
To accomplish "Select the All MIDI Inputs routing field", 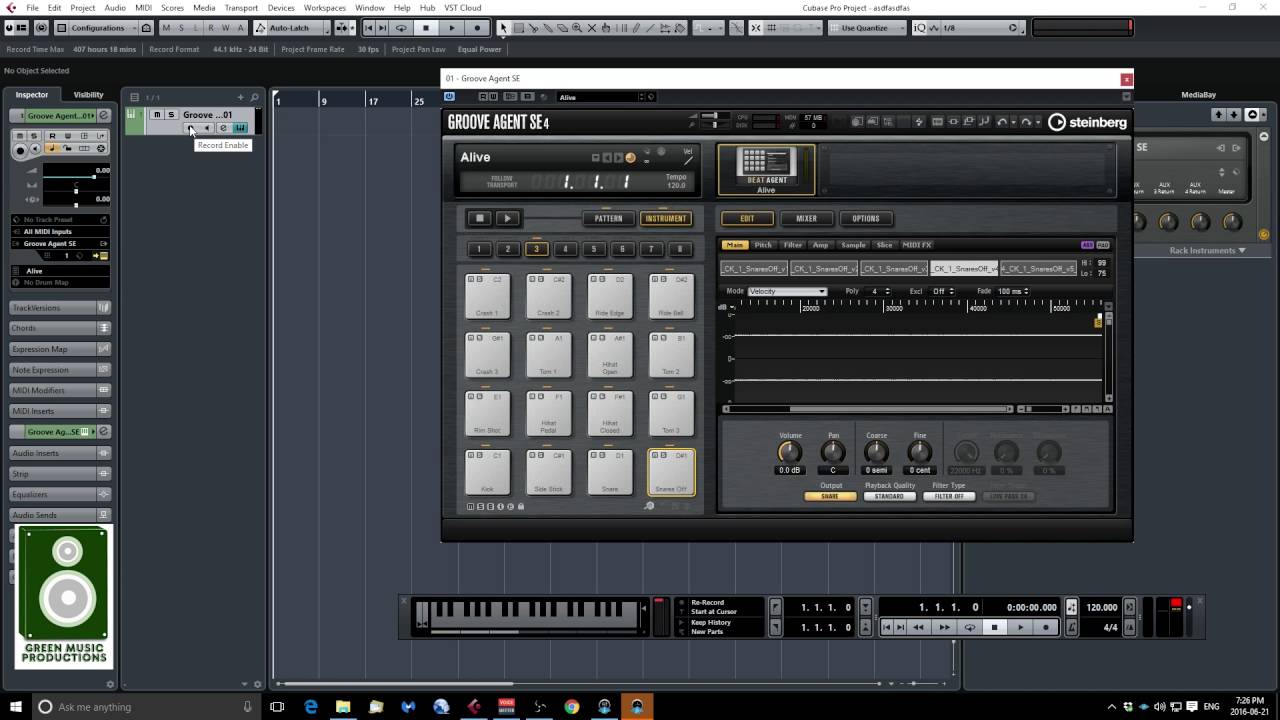I will point(60,231).
